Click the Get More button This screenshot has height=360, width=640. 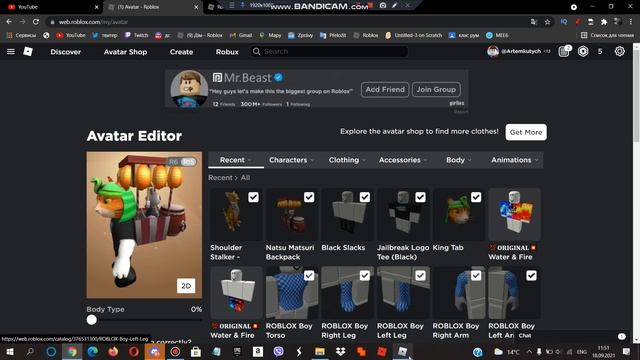[526, 132]
